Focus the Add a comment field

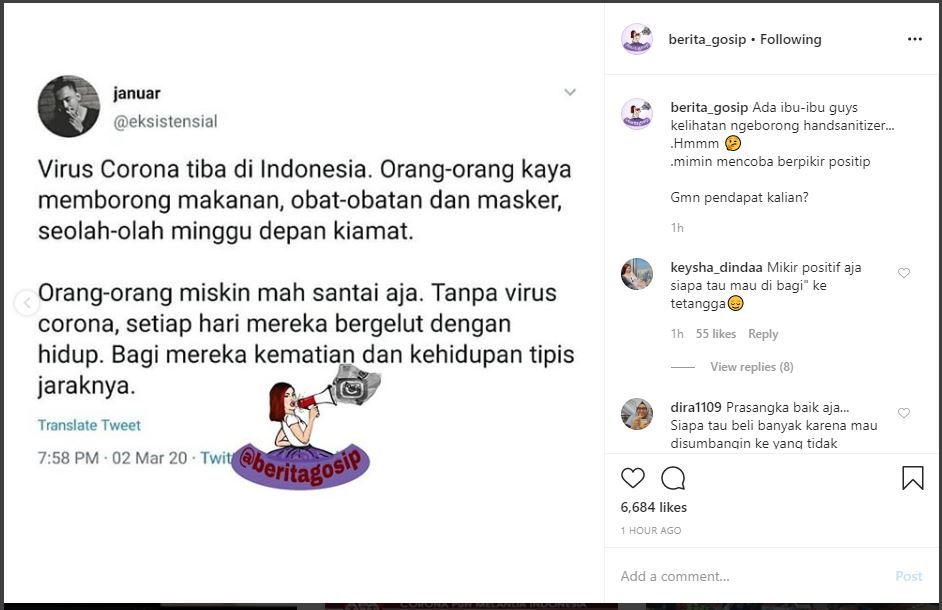coord(751,576)
